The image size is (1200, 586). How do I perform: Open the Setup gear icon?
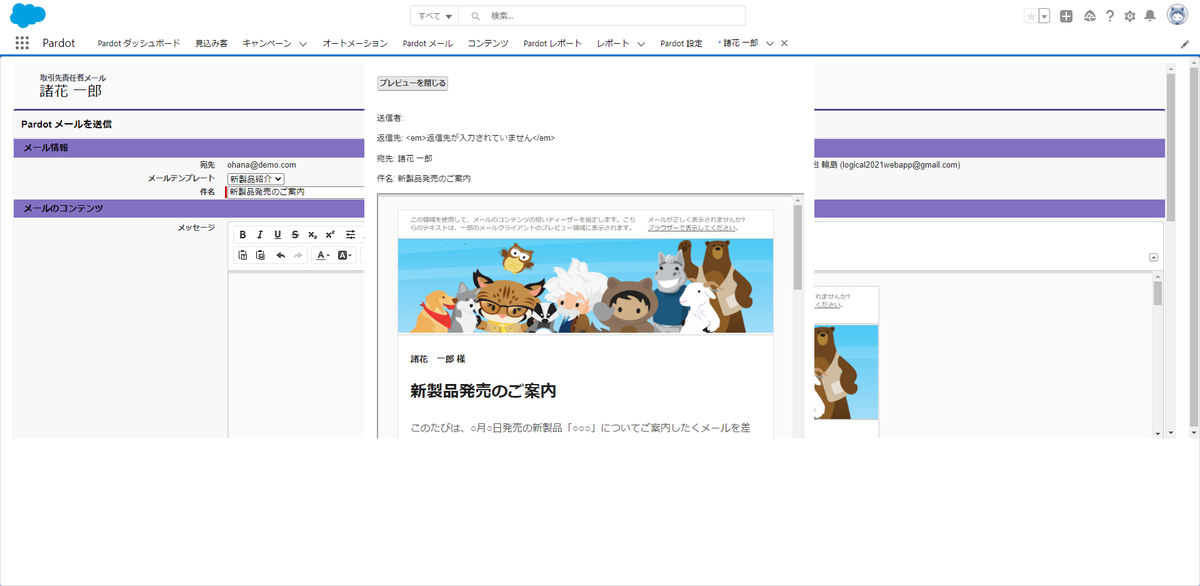click(x=1130, y=16)
